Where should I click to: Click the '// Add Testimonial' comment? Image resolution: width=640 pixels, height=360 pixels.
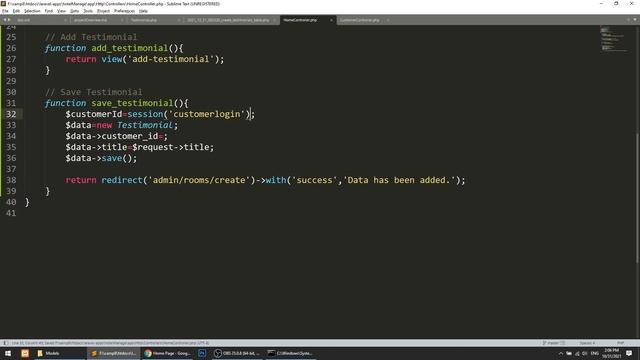pos(91,37)
